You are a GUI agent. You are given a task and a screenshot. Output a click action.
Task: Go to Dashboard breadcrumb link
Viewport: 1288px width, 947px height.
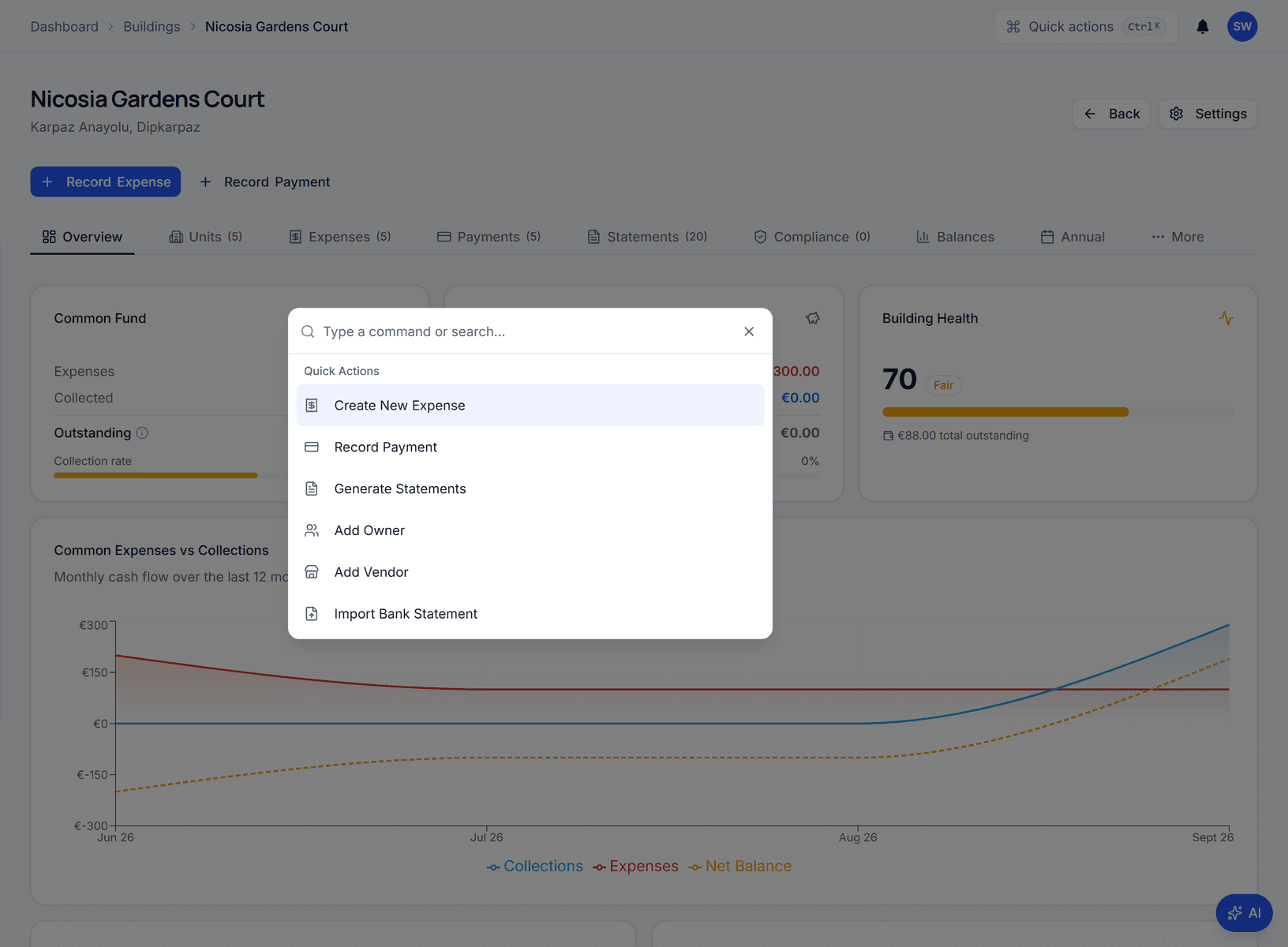(65, 27)
